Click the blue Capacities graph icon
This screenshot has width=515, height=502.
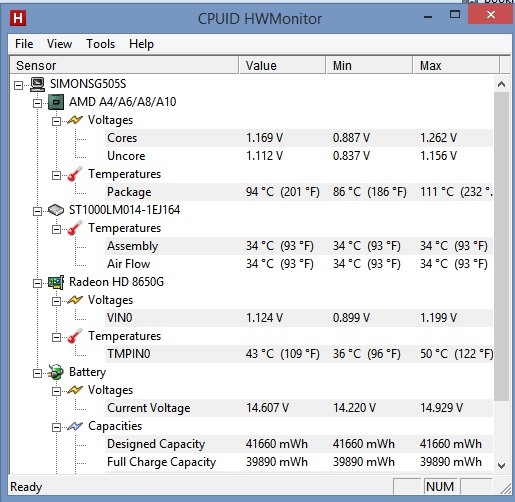[75, 426]
